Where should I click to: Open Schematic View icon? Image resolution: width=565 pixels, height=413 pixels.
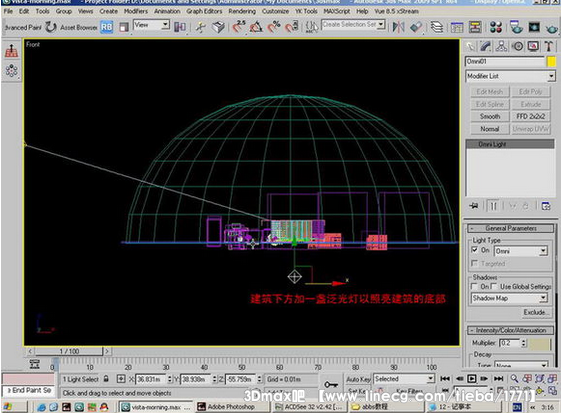pyautogui.click(x=475, y=27)
